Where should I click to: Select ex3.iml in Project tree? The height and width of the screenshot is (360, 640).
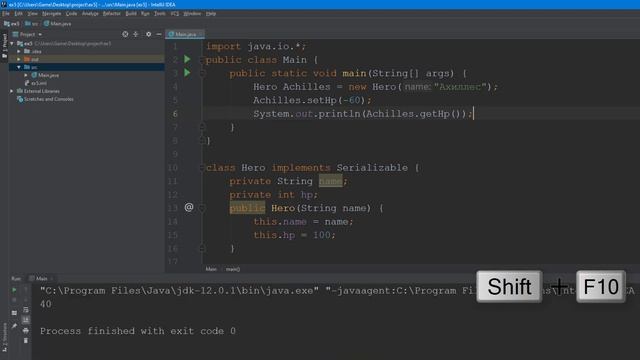pyautogui.click(x=36, y=83)
